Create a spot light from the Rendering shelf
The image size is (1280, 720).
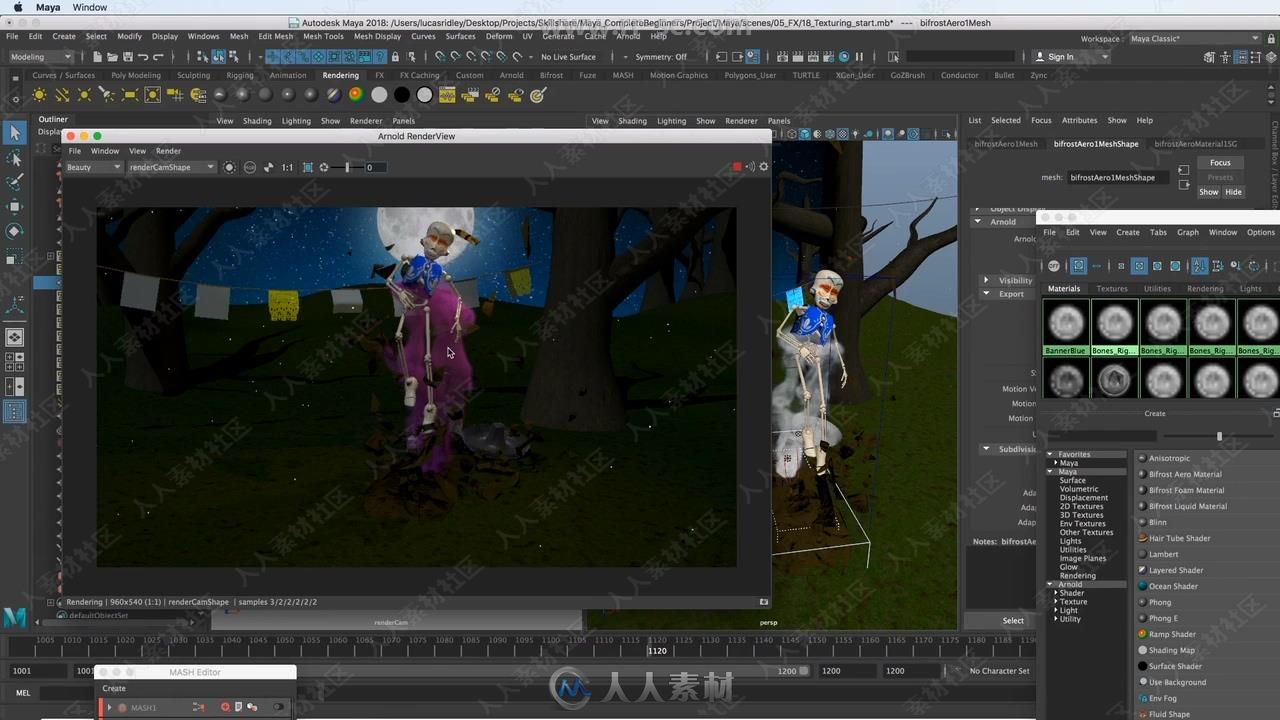tap(107, 95)
